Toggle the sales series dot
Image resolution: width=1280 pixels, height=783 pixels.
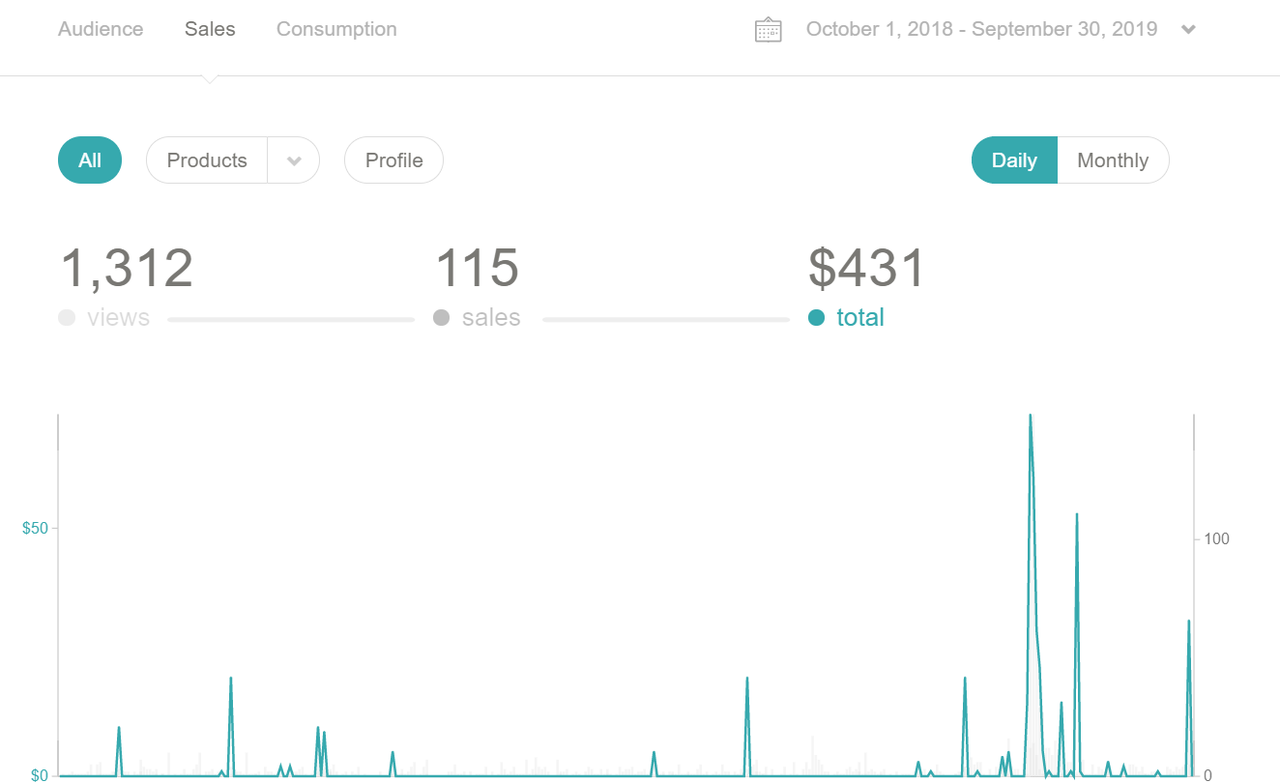[x=441, y=318]
